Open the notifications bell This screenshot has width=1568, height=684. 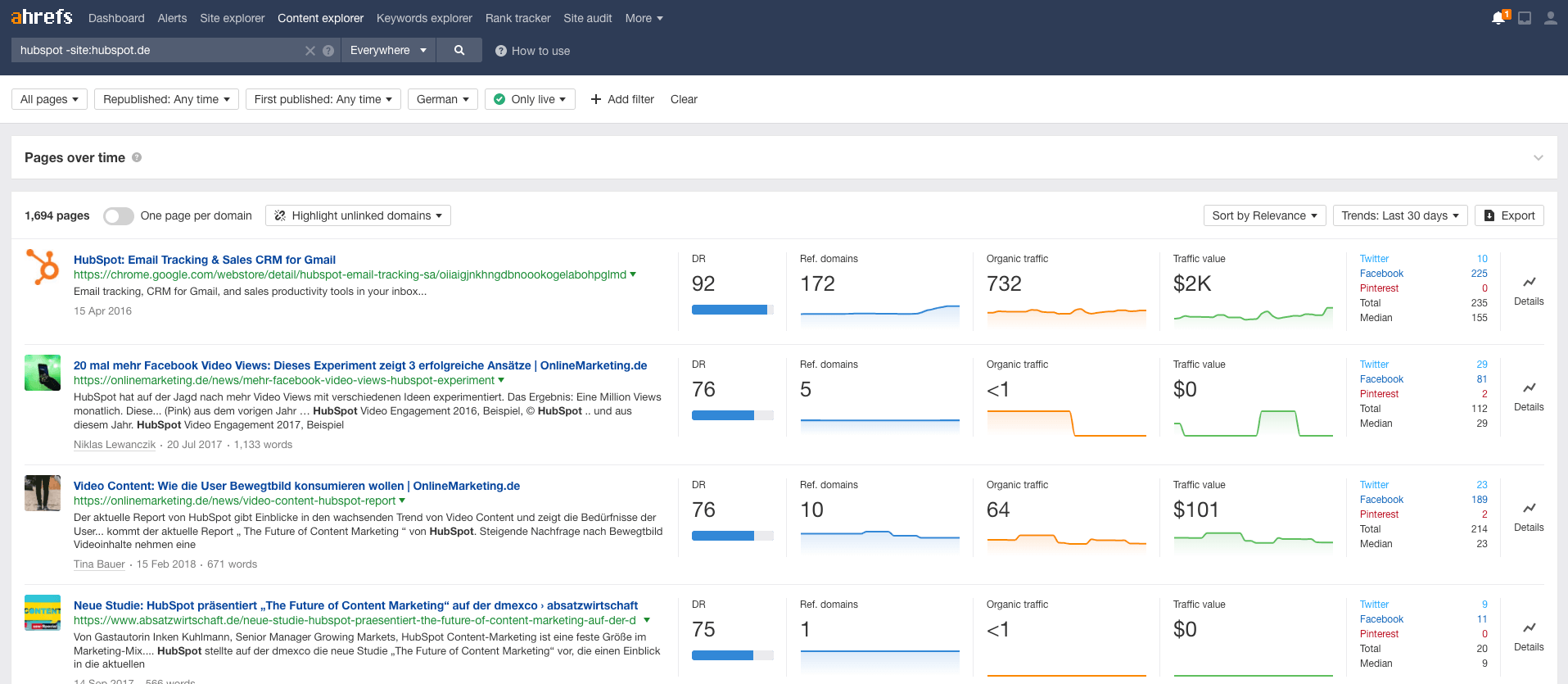1499,17
